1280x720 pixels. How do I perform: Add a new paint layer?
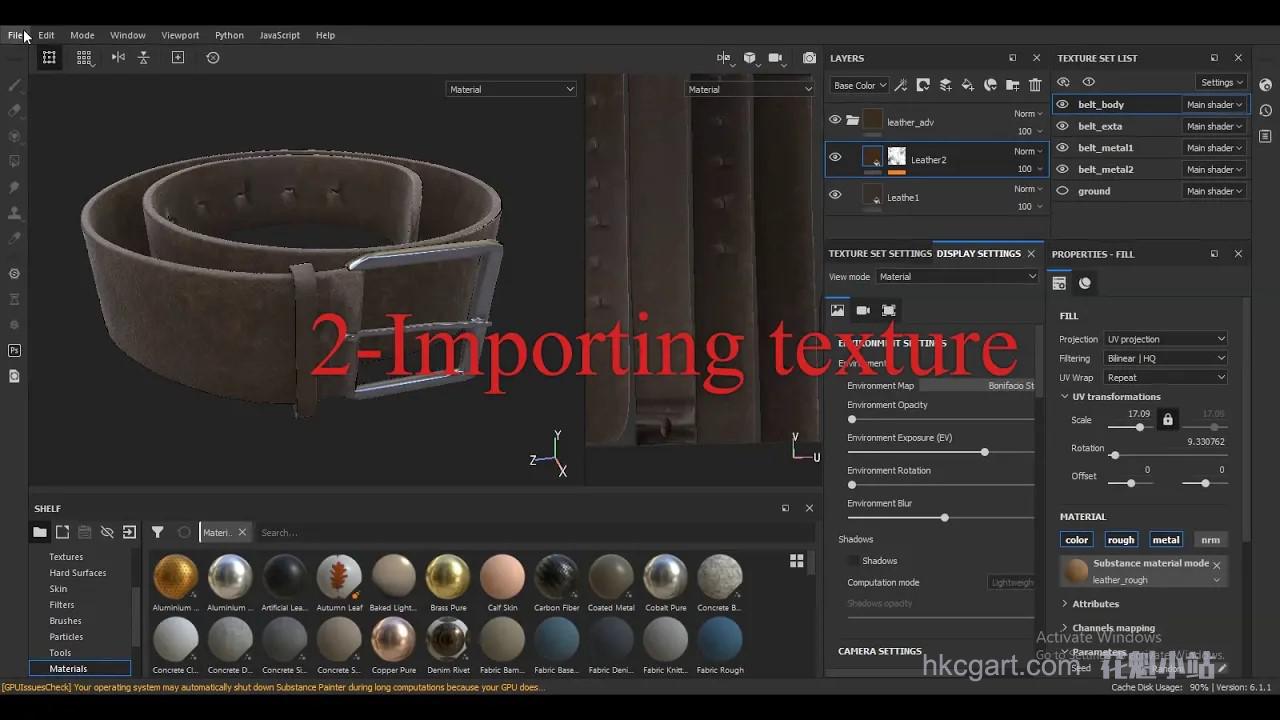(x=945, y=85)
